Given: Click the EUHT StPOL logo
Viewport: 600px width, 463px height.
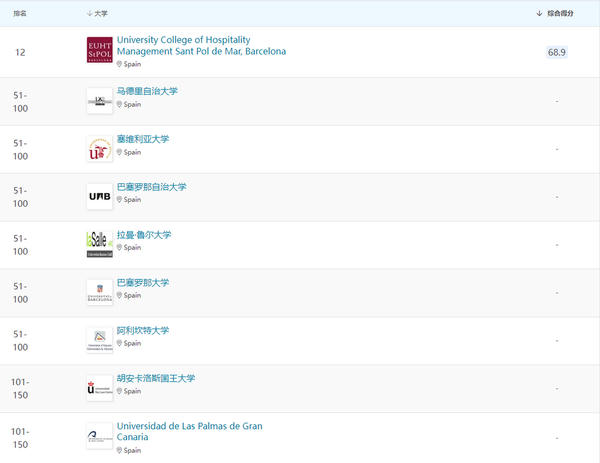Looking at the screenshot, I should [99, 50].
